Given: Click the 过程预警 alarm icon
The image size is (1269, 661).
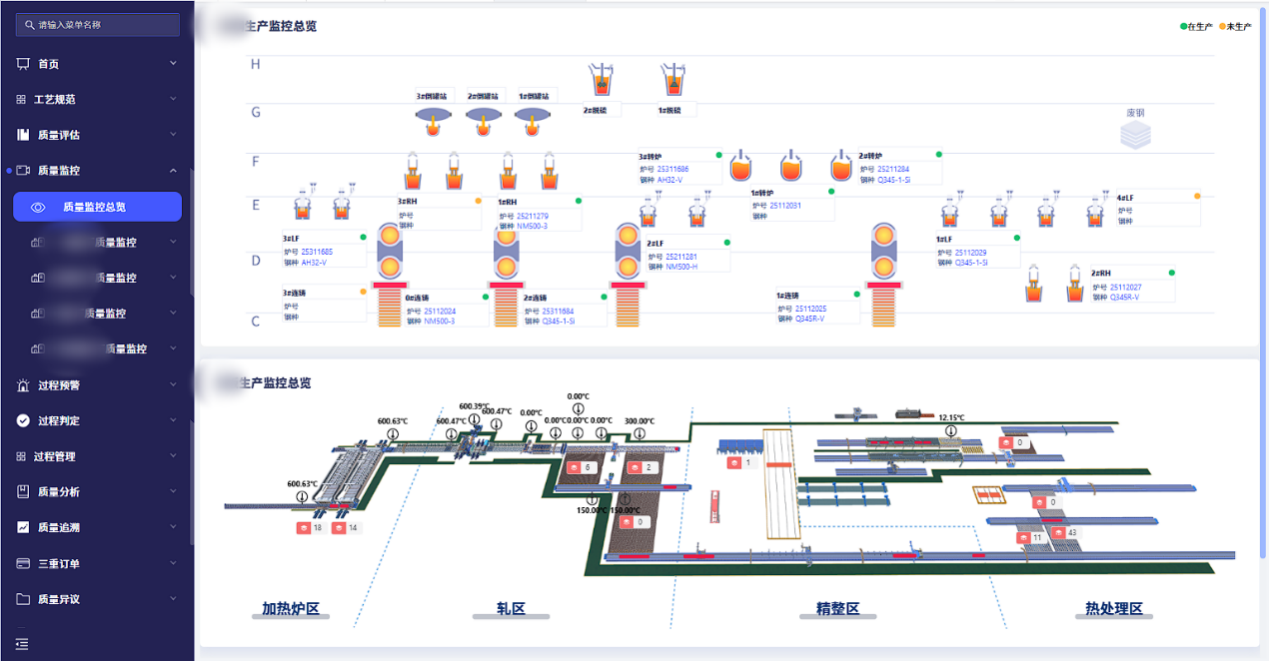Looking at the screenshot, I should coord(23,385).
